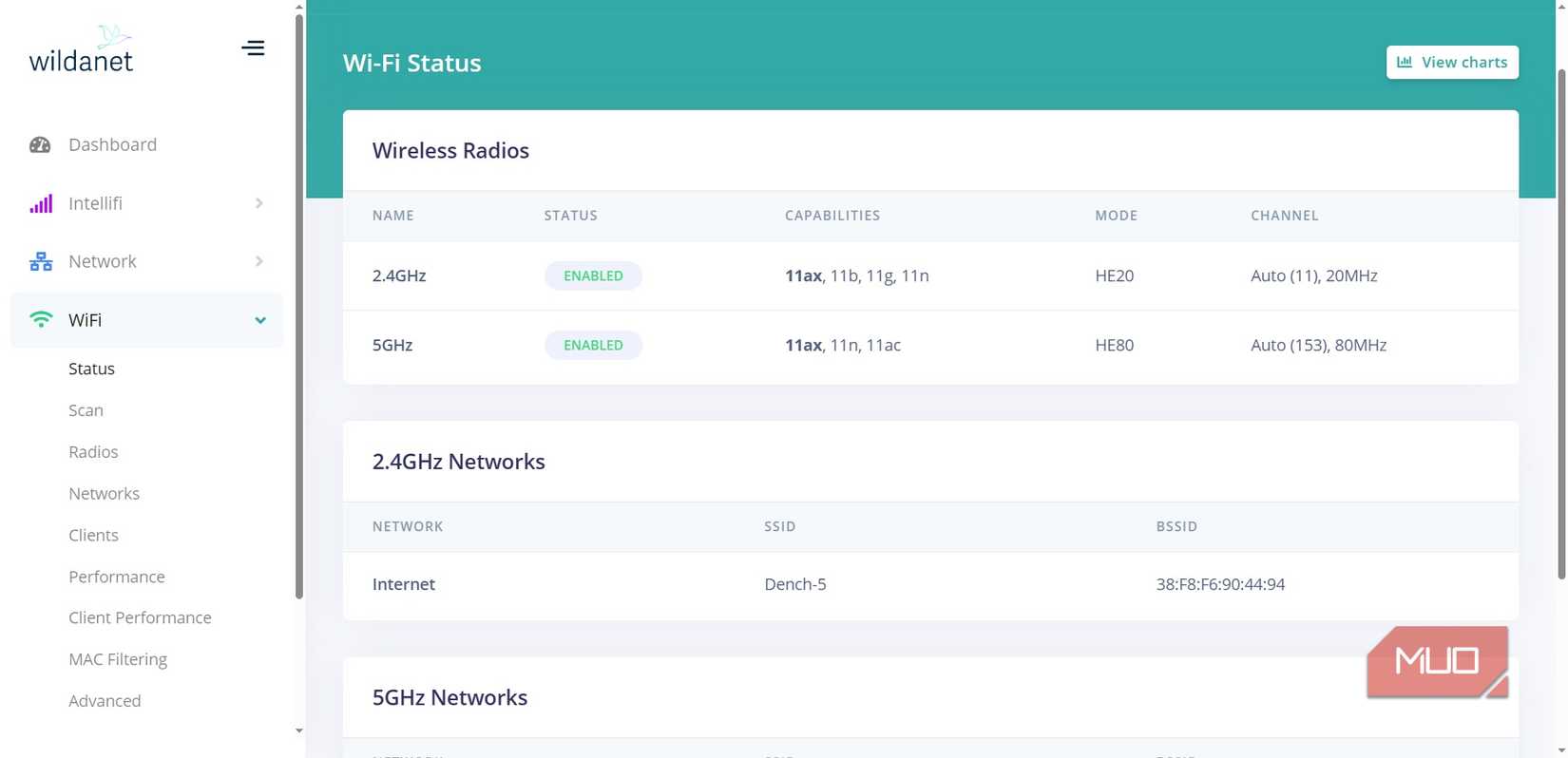This screenshot has width=1568, height=758.
Task: Collapse sidebar with hamburger menu icon
Action: pos(253,47)
